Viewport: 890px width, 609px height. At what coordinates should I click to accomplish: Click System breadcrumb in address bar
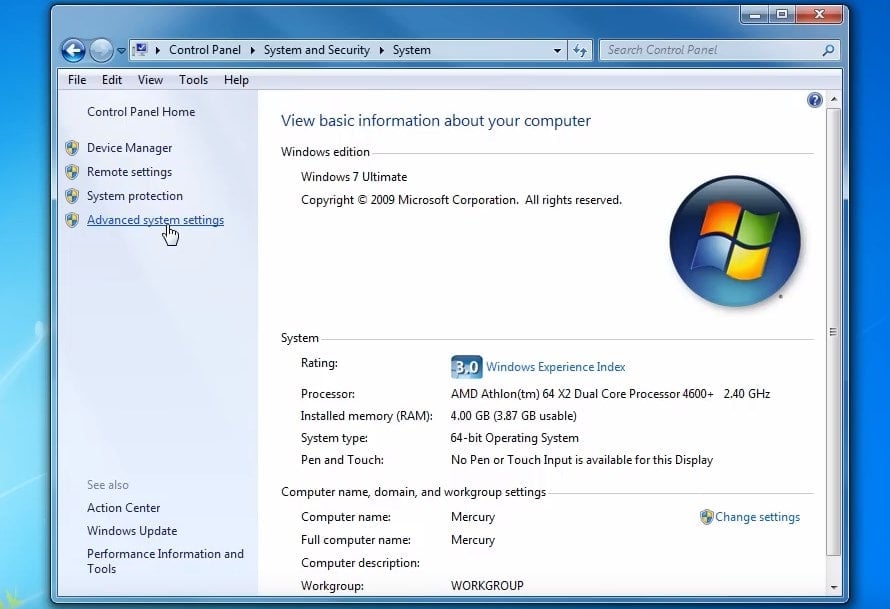pos(412,50)
